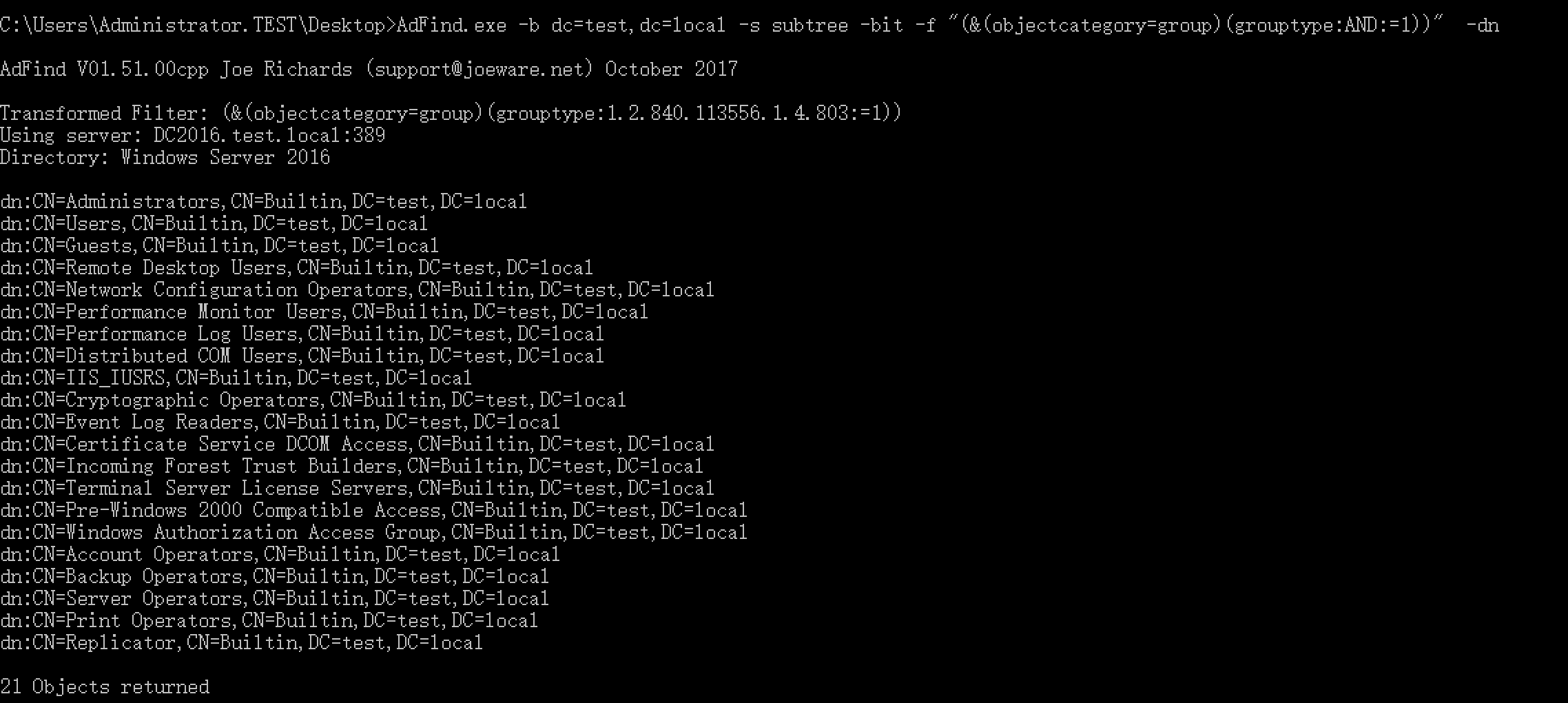Click the Performance Monitor Users entry
Viewport: 1568px width, 703px height.
tap(324, 312)
